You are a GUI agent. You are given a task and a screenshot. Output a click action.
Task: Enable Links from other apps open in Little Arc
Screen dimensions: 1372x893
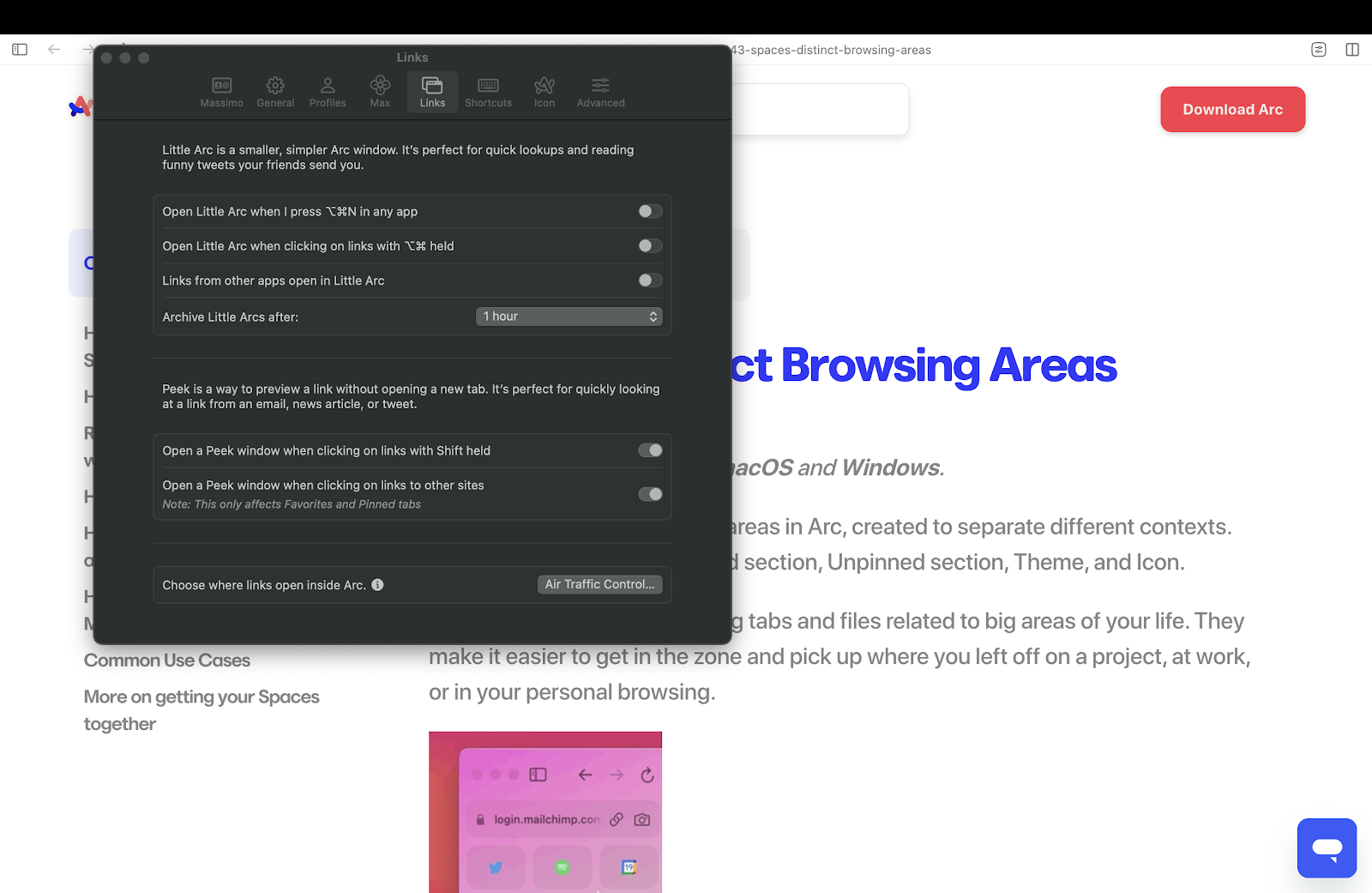point(650,281)
